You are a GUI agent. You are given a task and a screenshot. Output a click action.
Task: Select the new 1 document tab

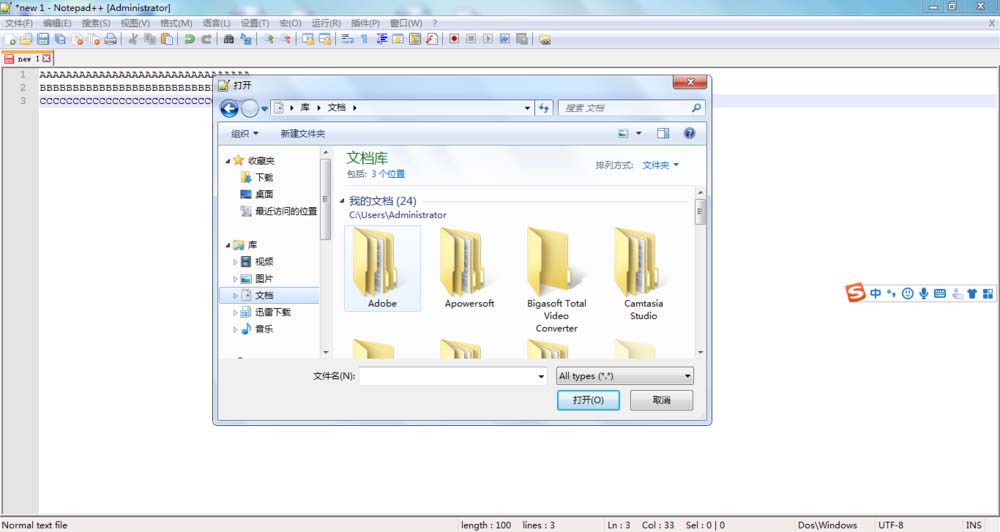28,59
